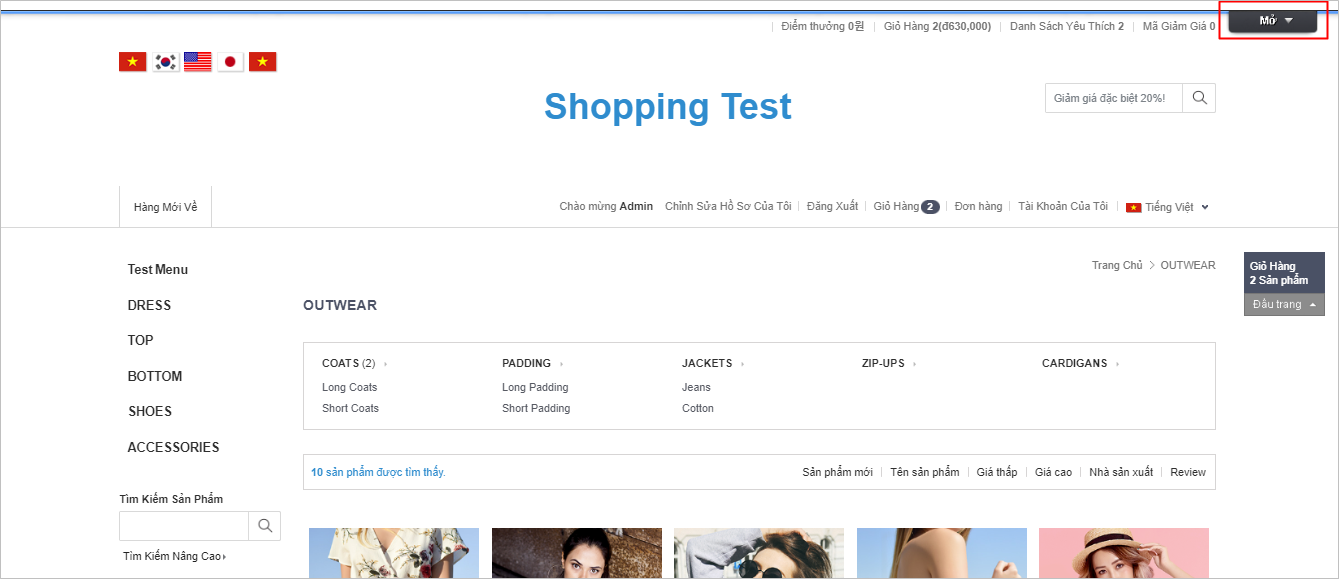Choose the Japanese flag icon
The image size is (1339, 579).
230,62
